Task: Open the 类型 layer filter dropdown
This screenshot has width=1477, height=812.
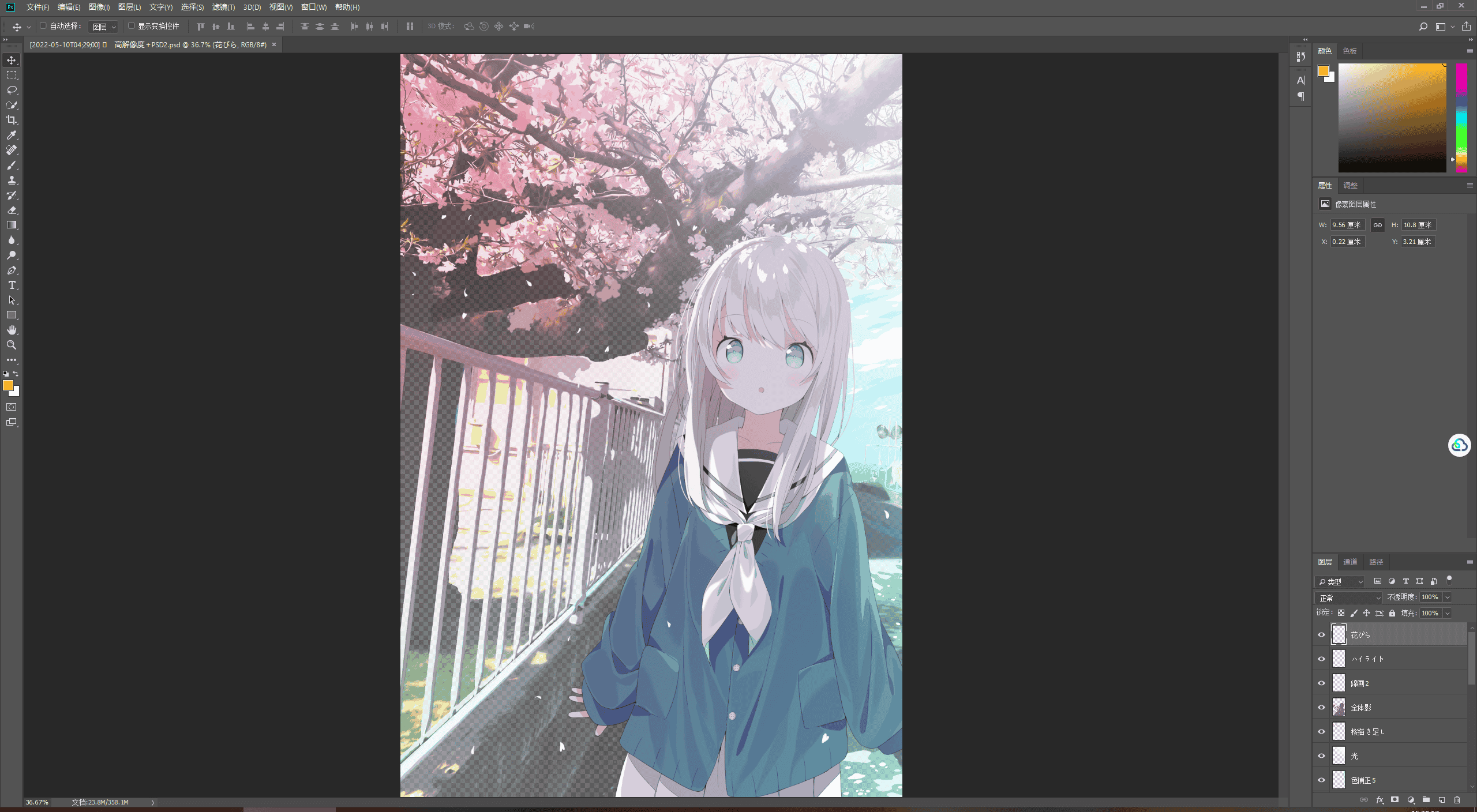Action: pos(1340,582)
